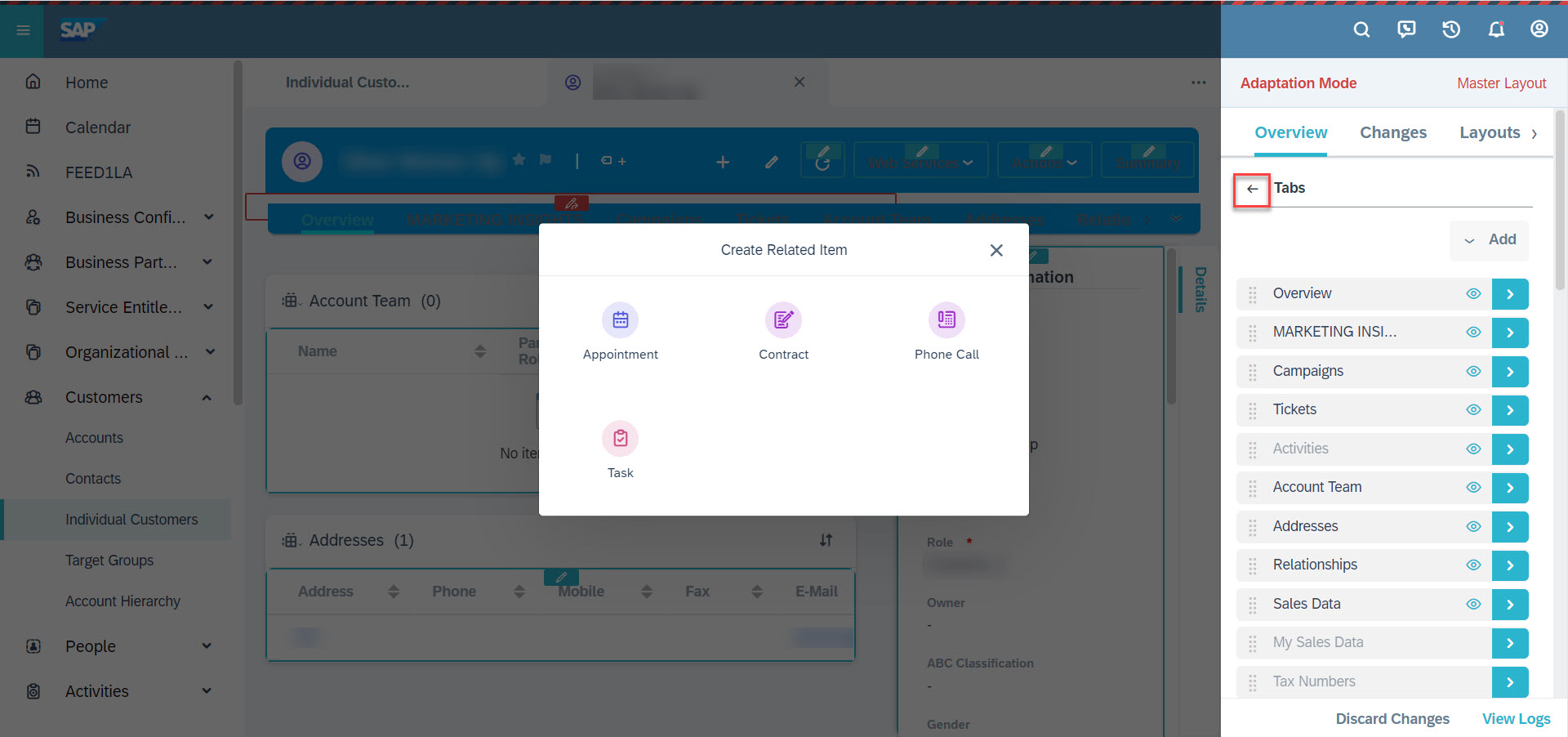1568x737 pixels.
Task: Toggle the Addresses tab visibility eye
Action: click(1473, 527)
